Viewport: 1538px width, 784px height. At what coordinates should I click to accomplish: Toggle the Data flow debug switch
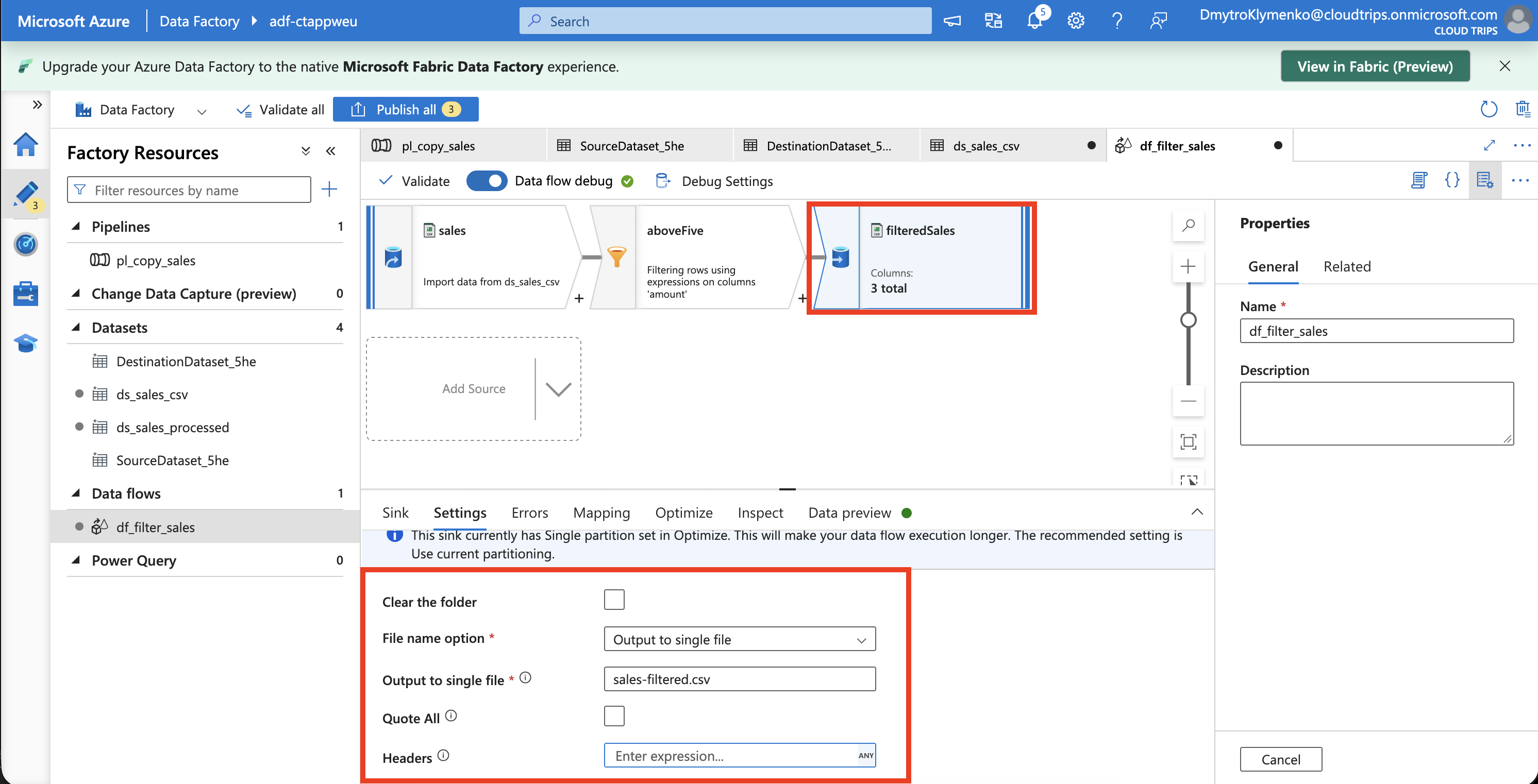pos(487,181)
